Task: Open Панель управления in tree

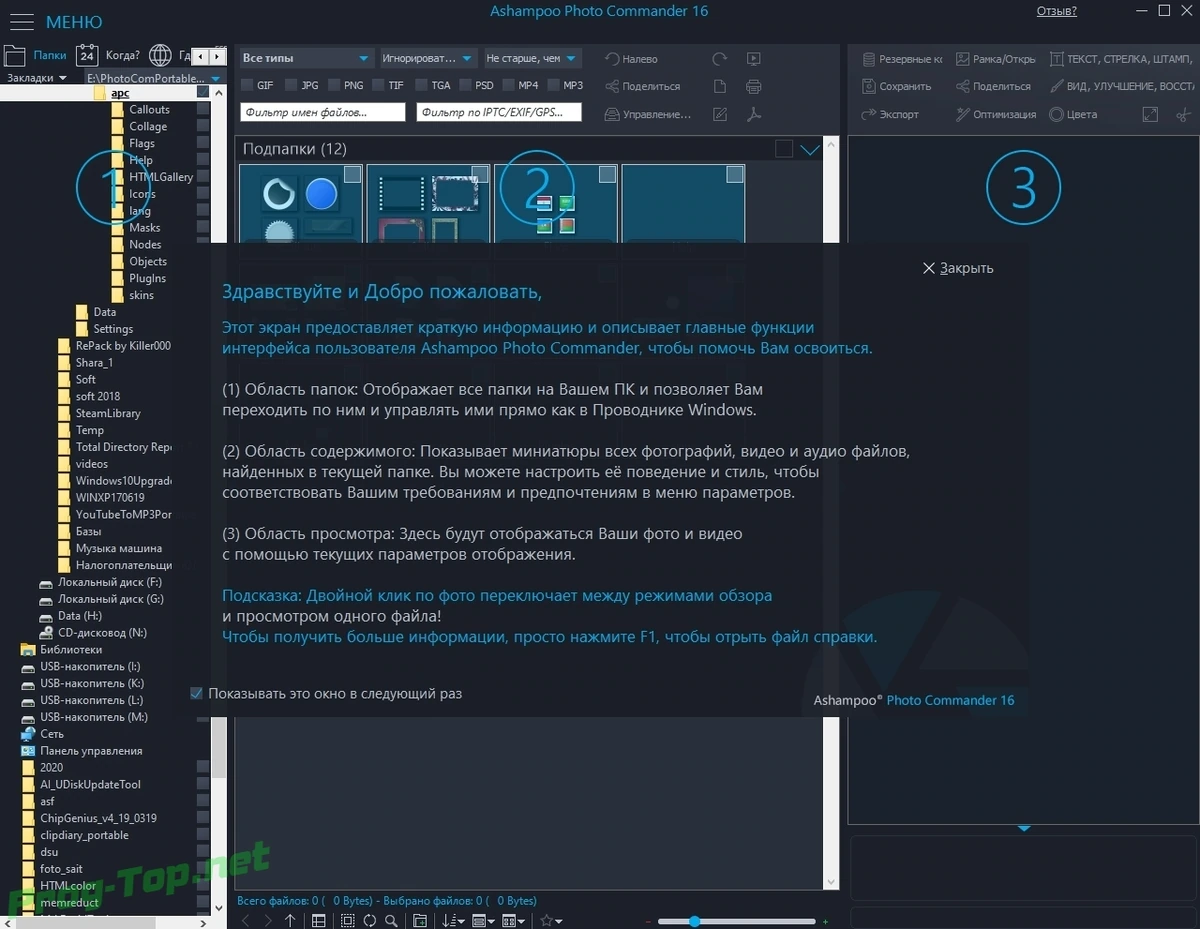Action: pyautogui.click(x=91, y=750)
